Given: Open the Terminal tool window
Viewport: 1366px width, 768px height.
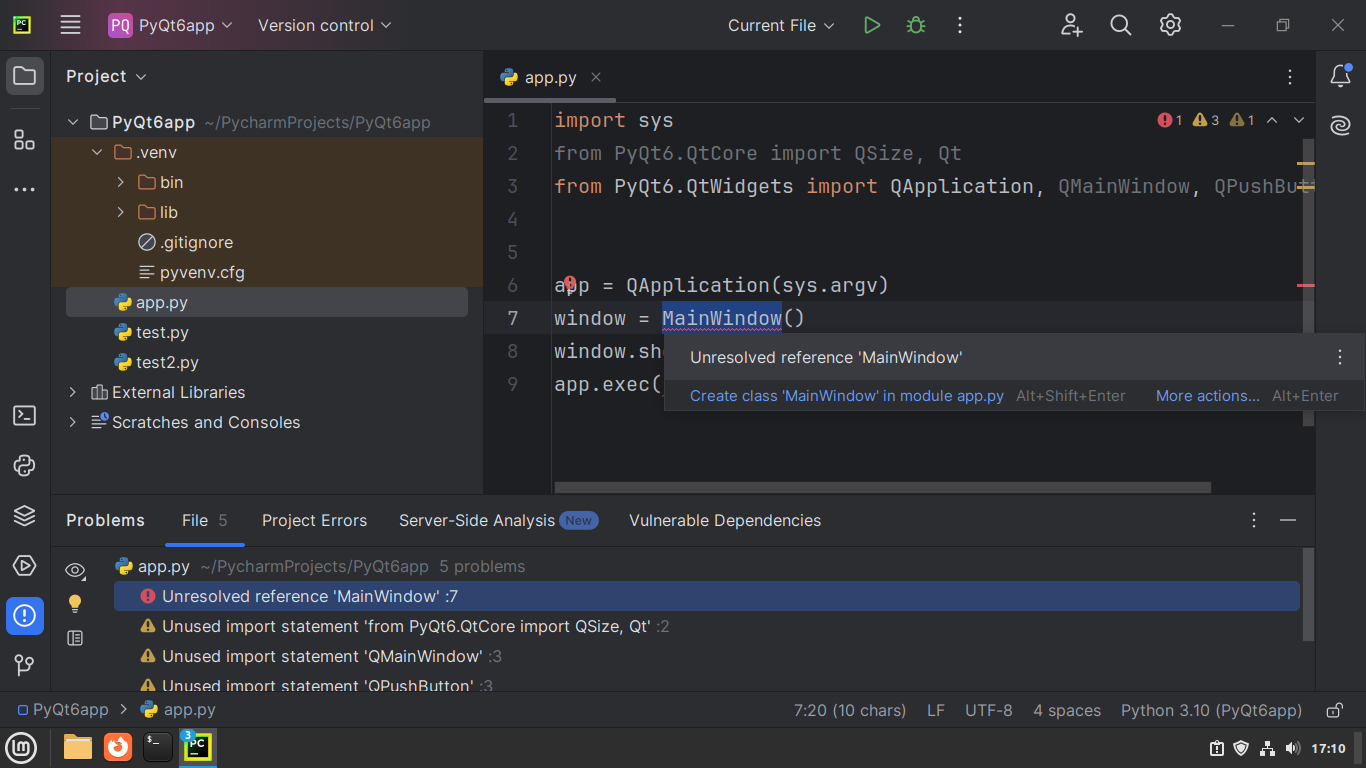Looking at the screenshot, I should coord(25,416).
